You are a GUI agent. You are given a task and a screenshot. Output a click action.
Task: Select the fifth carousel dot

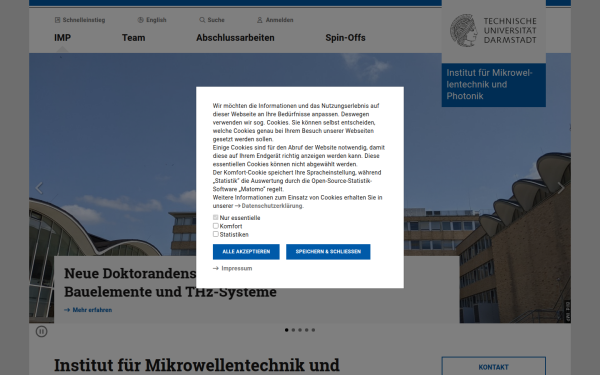[x=313, y=330]
